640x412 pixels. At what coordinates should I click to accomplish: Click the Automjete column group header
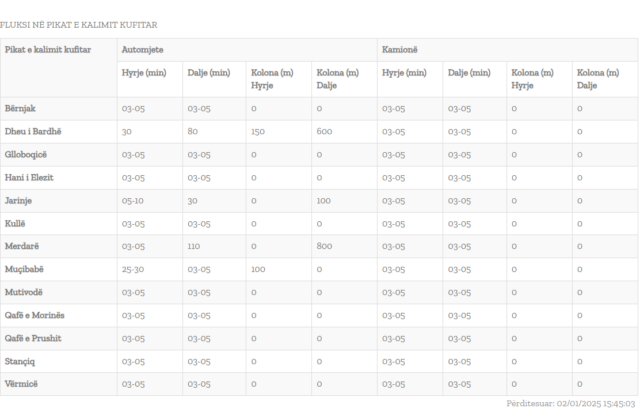(143, 49)
